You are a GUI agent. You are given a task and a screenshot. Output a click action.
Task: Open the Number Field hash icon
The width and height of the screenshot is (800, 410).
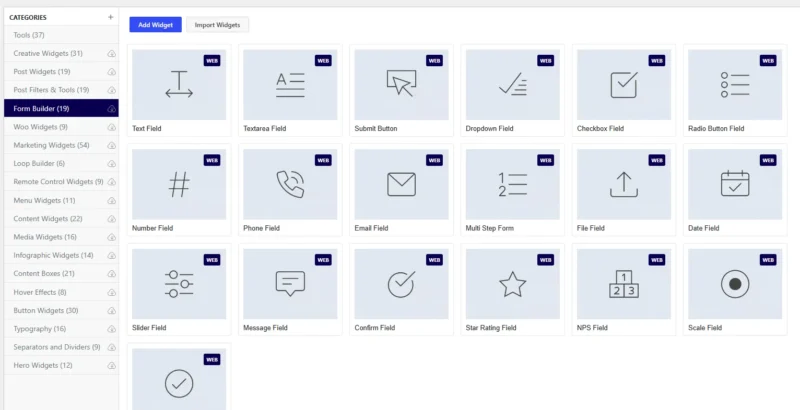(x=179, y=184)
